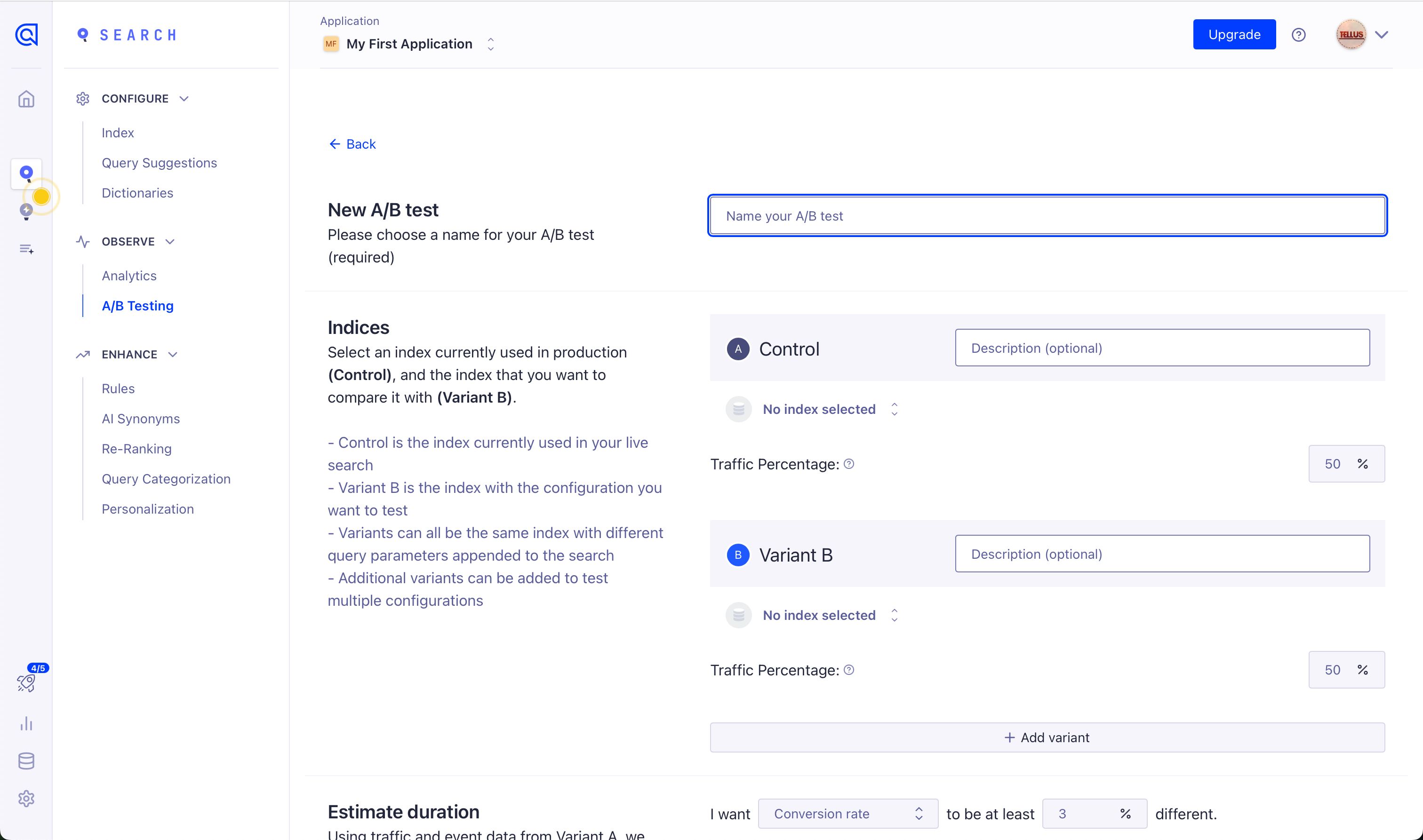
Task: Open the rocket onboarding icon
Action: 26,682
